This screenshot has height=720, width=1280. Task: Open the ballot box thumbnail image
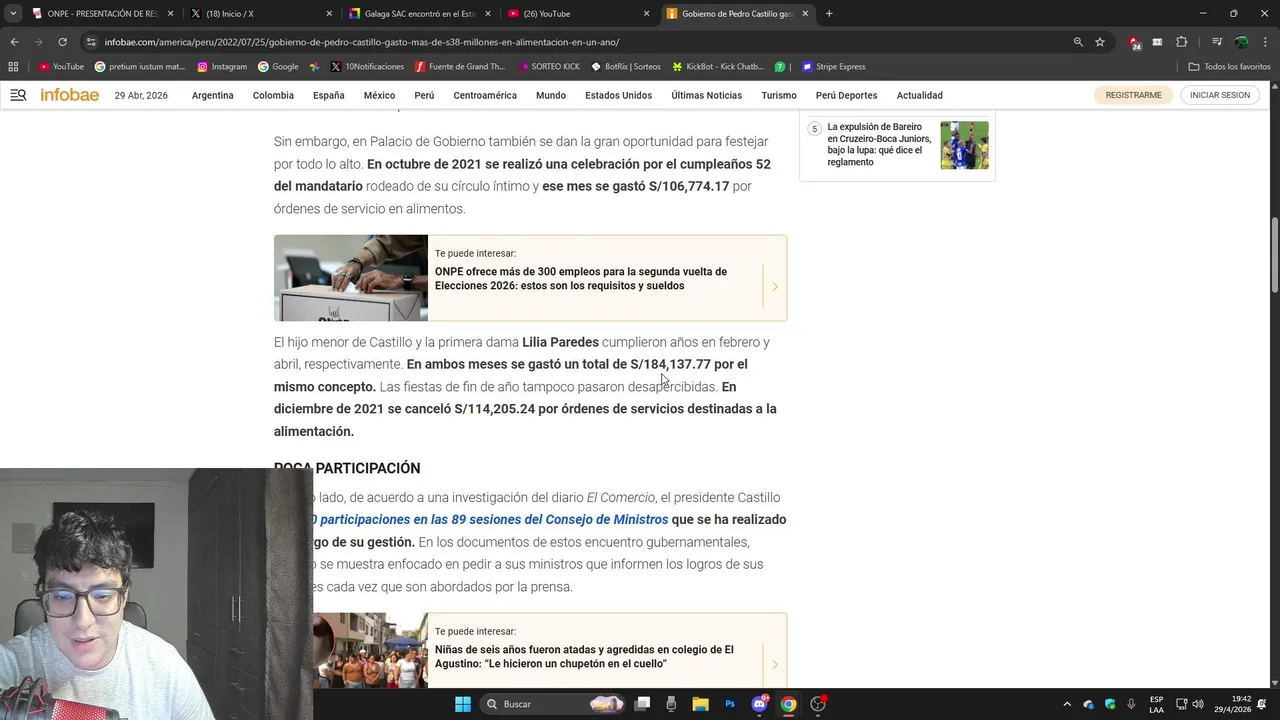point(351,278)
